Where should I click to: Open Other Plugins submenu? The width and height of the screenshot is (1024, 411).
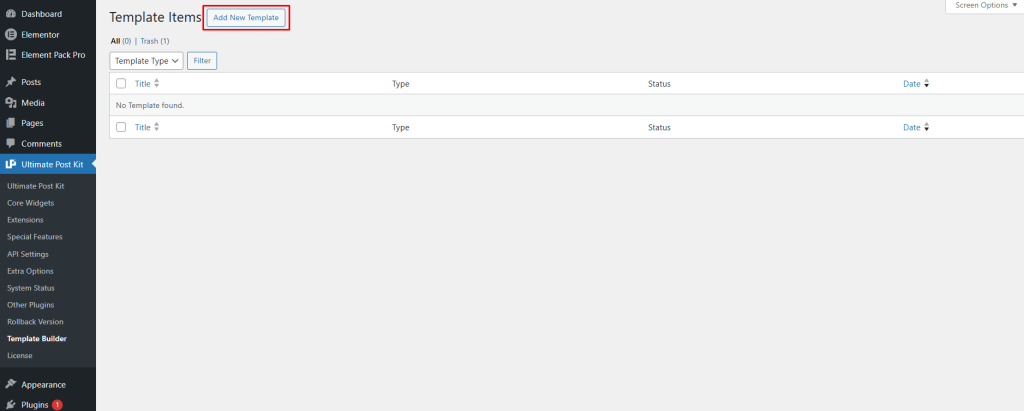[31, 305]
